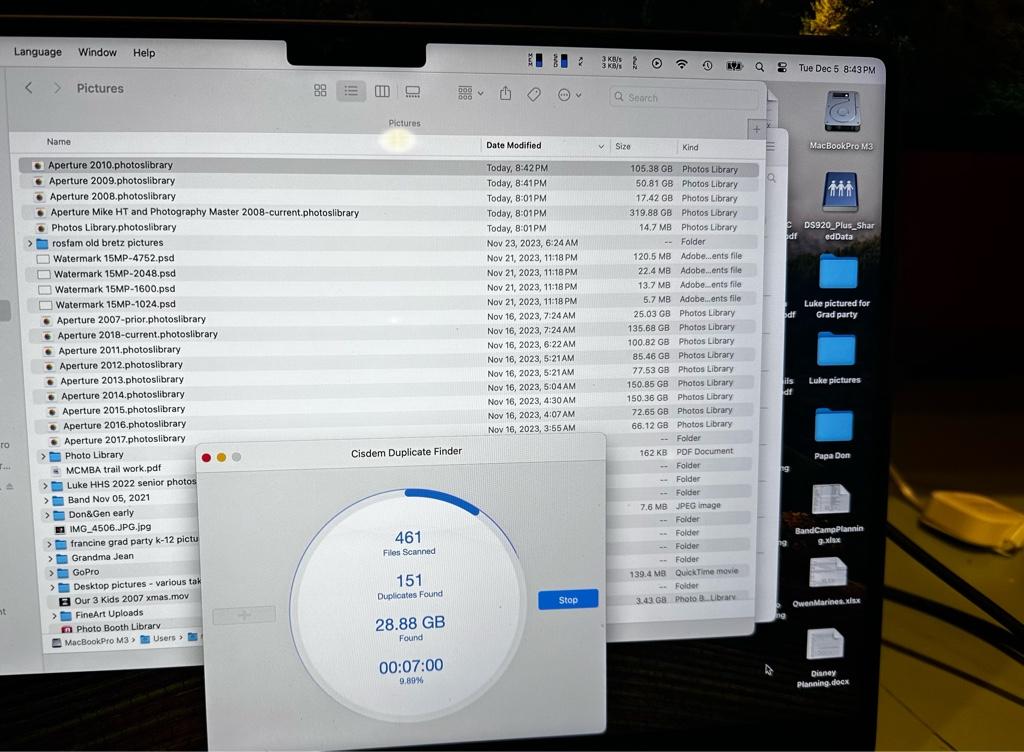This screenshot has width=1024, height=752.
Task: Expand Luke HHS 2022 senior photos folder
Action: click(x=45, y=486)
